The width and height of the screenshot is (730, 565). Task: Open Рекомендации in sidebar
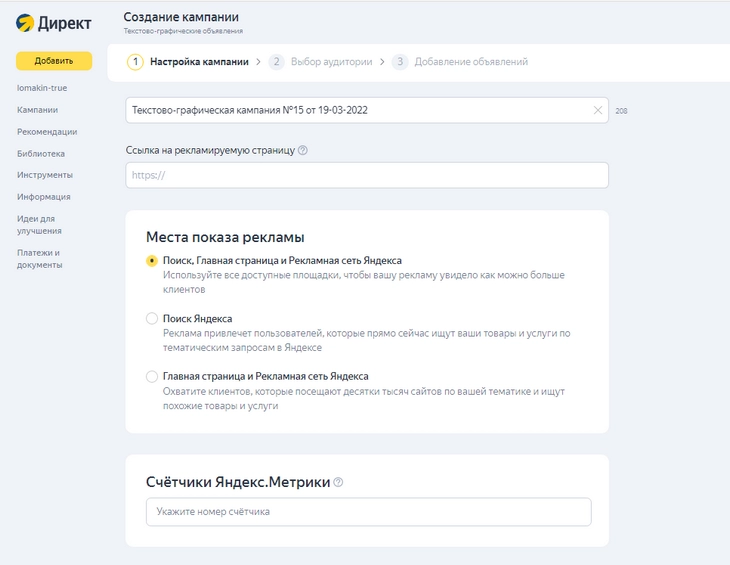tap(47, 132)
